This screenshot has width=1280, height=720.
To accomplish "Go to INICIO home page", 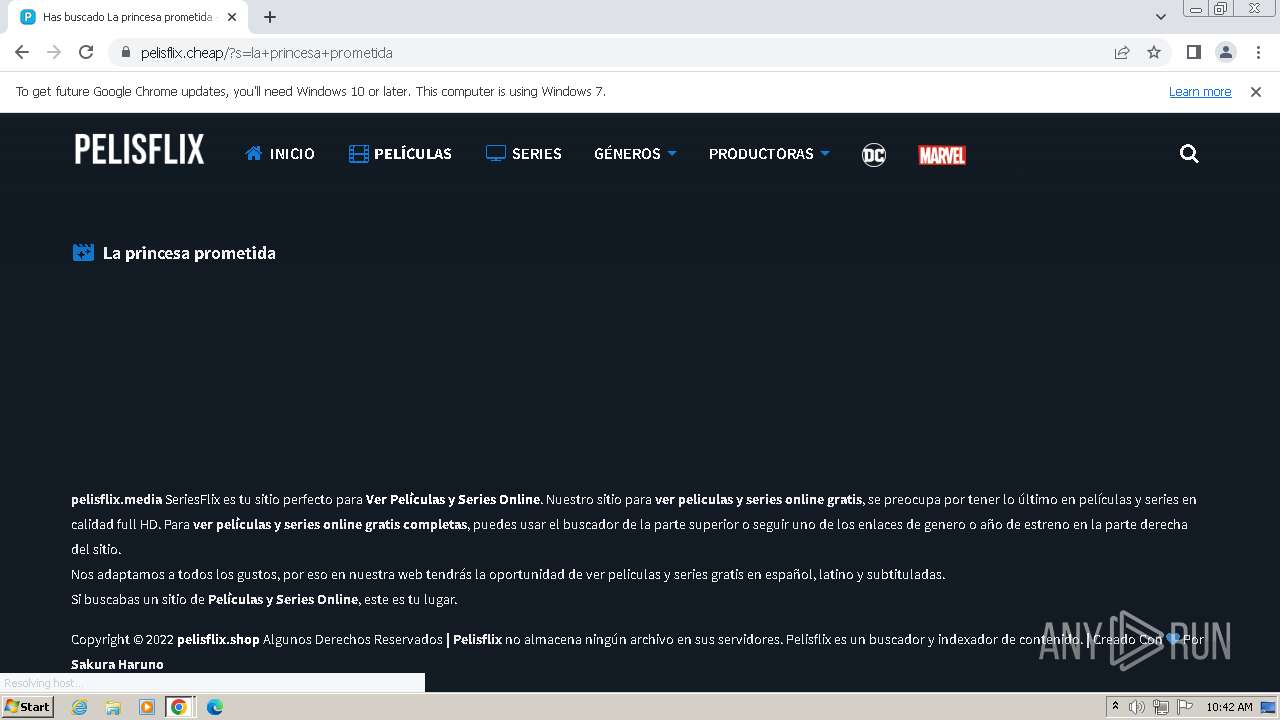I will point(280,154).
